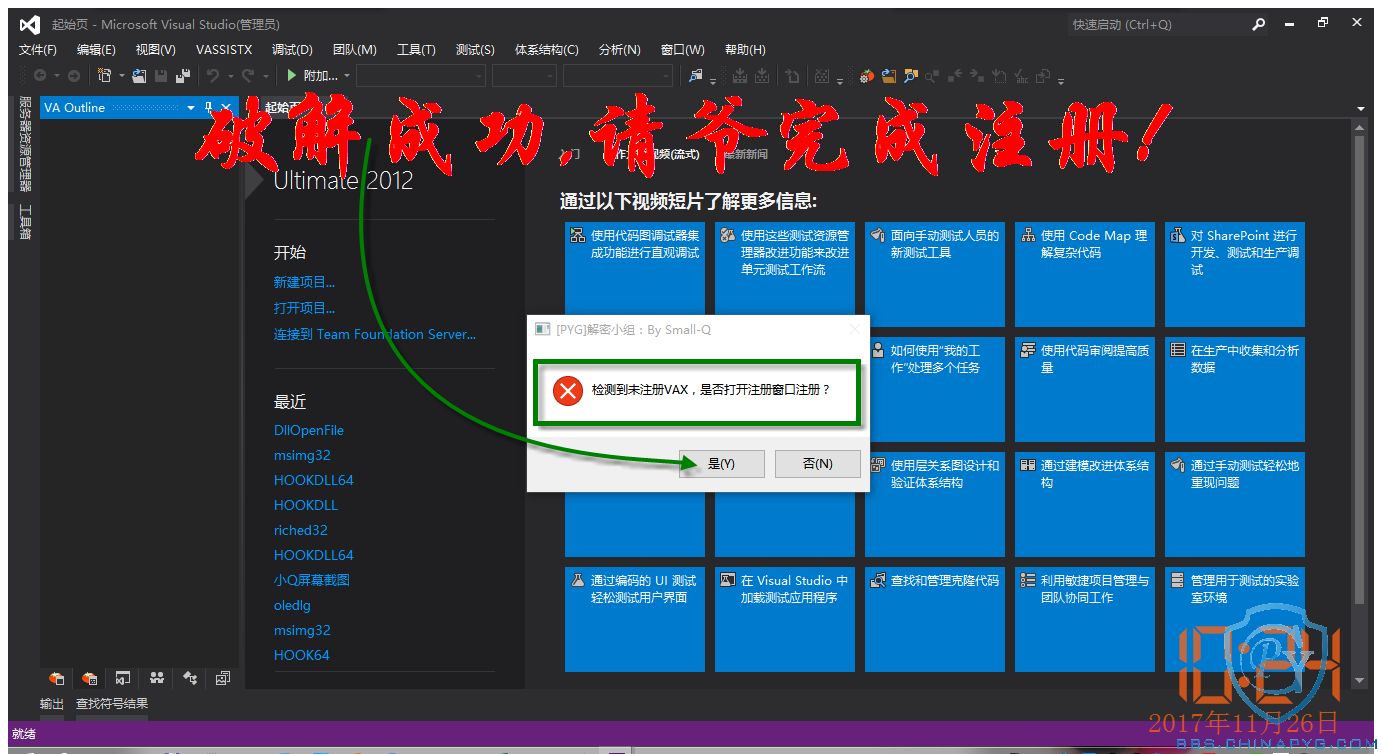Switch to the 查找符号结果 tab
The height and width of the screenshot is (754, 1382).
tap(112, 705)
